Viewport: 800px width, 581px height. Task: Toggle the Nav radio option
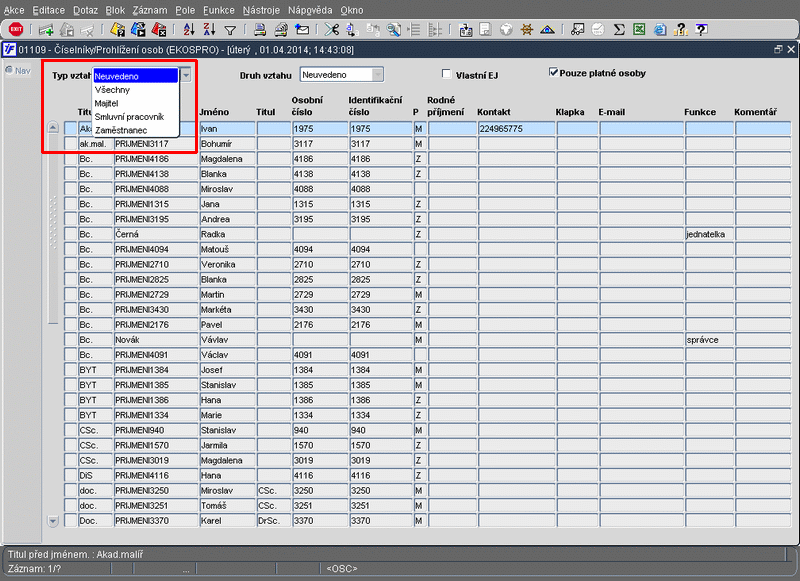point(8,70)
